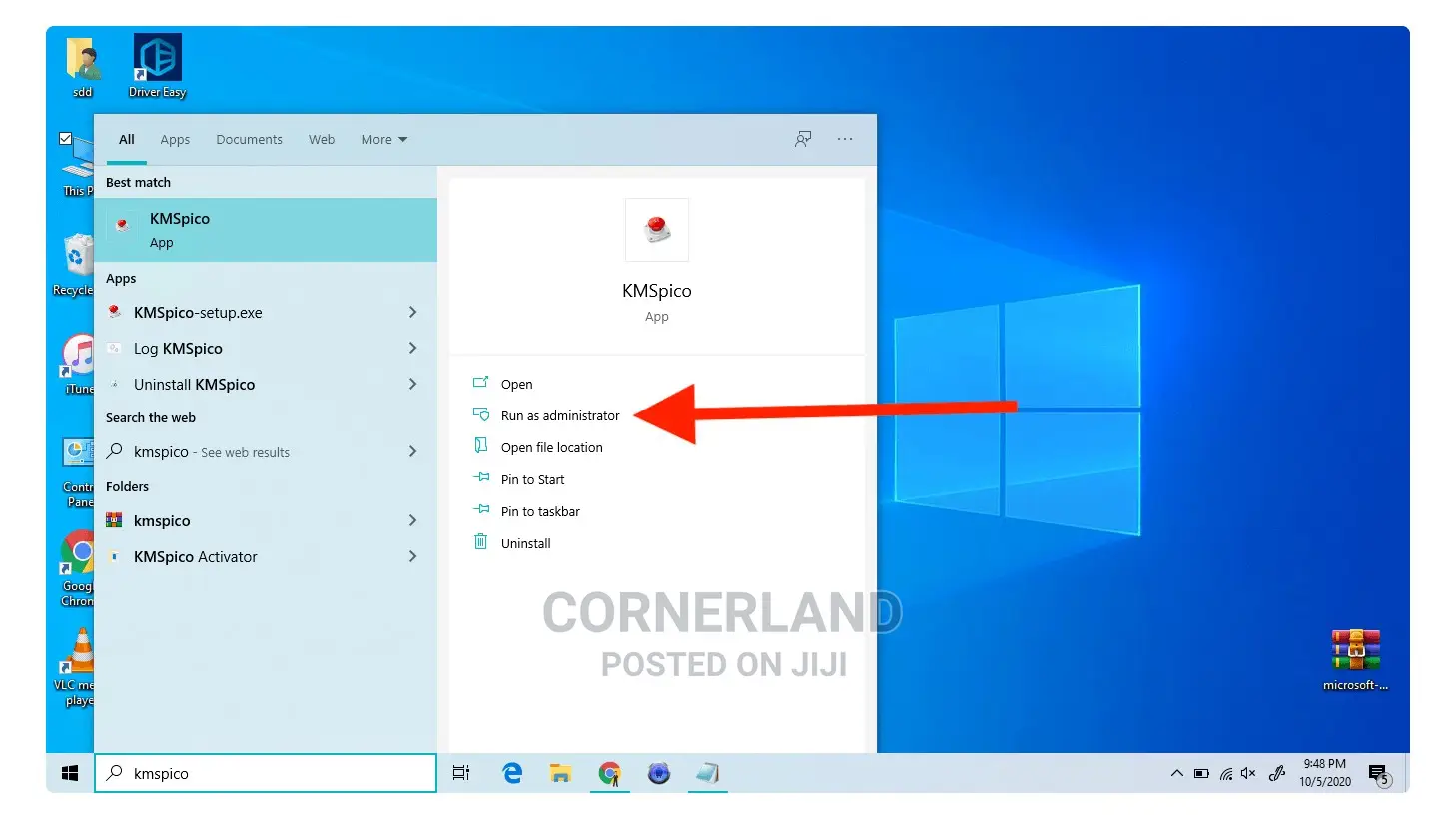The image size is (1456, 819).
Task: Switch to the Apps search tab
Action: [x=175, y=140]
